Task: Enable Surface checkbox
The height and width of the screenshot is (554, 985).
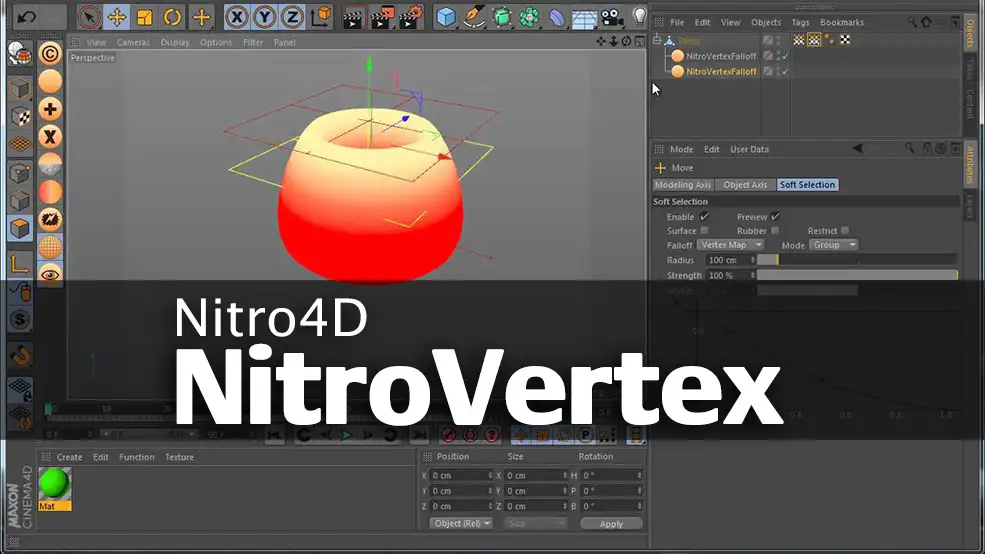Action: point(704,231)
